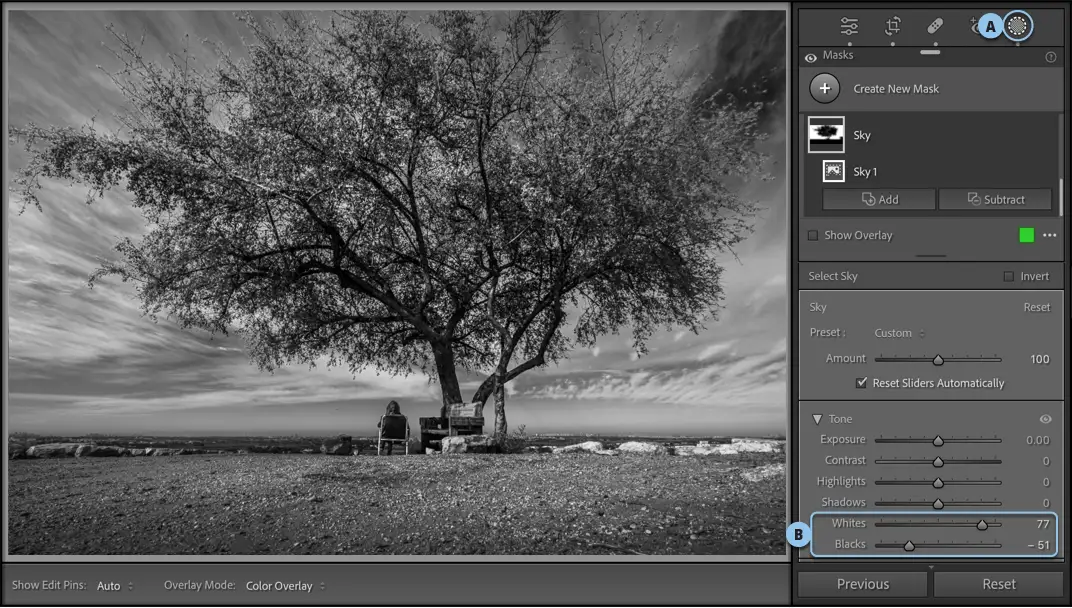Select the Sky mask thumbnail

tap(826, 135)
